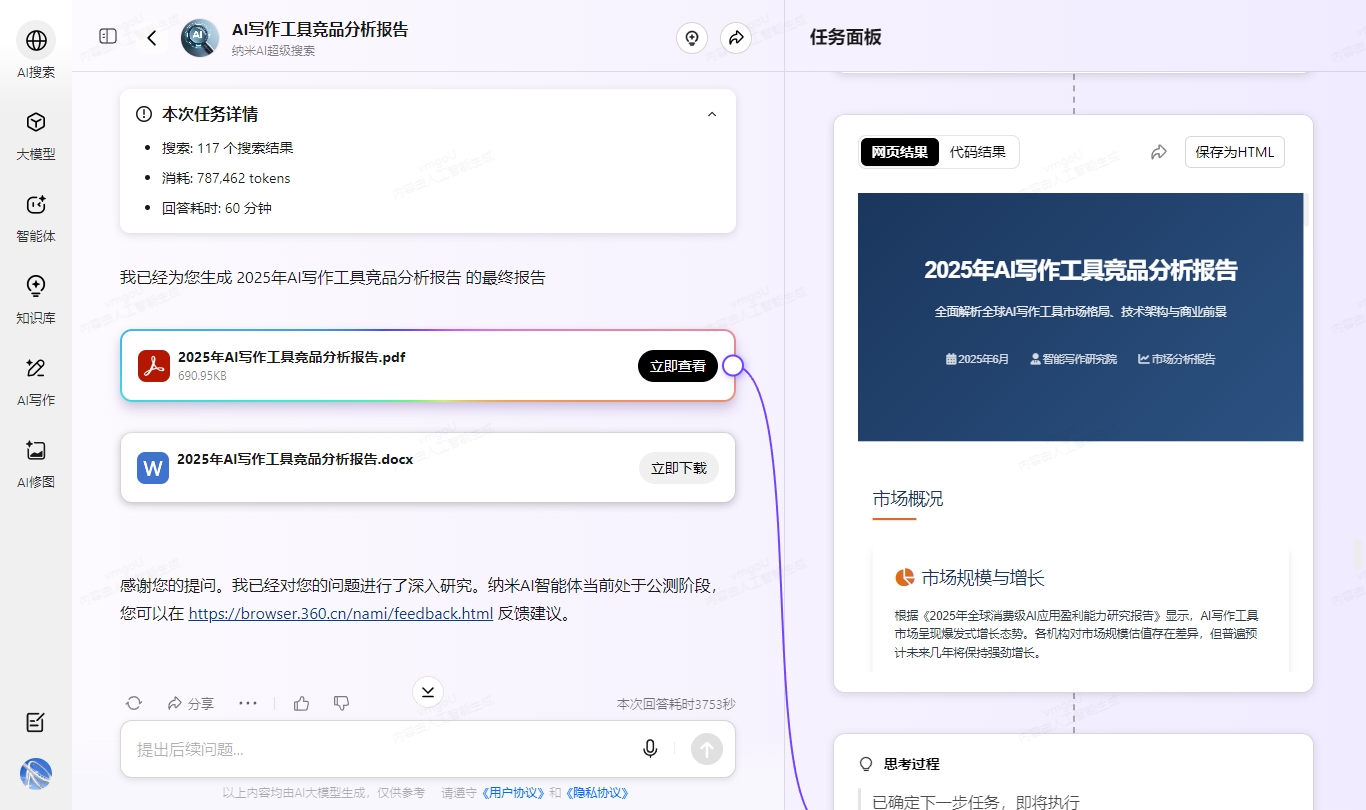Open the 《隐私协议》 link

pyautogui.click(x=597, y=793)
